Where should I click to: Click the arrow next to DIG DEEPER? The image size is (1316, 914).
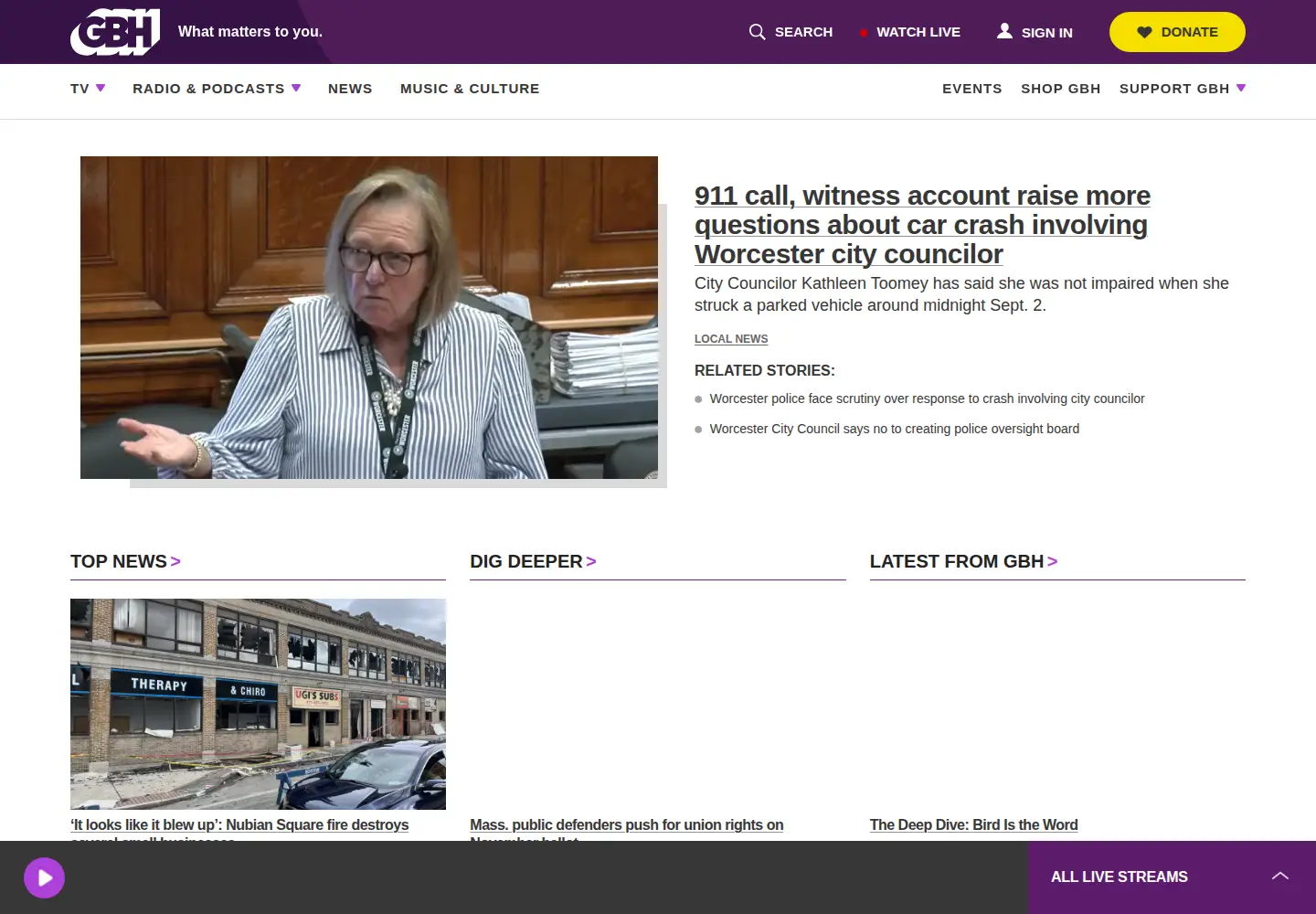(591, 561)
